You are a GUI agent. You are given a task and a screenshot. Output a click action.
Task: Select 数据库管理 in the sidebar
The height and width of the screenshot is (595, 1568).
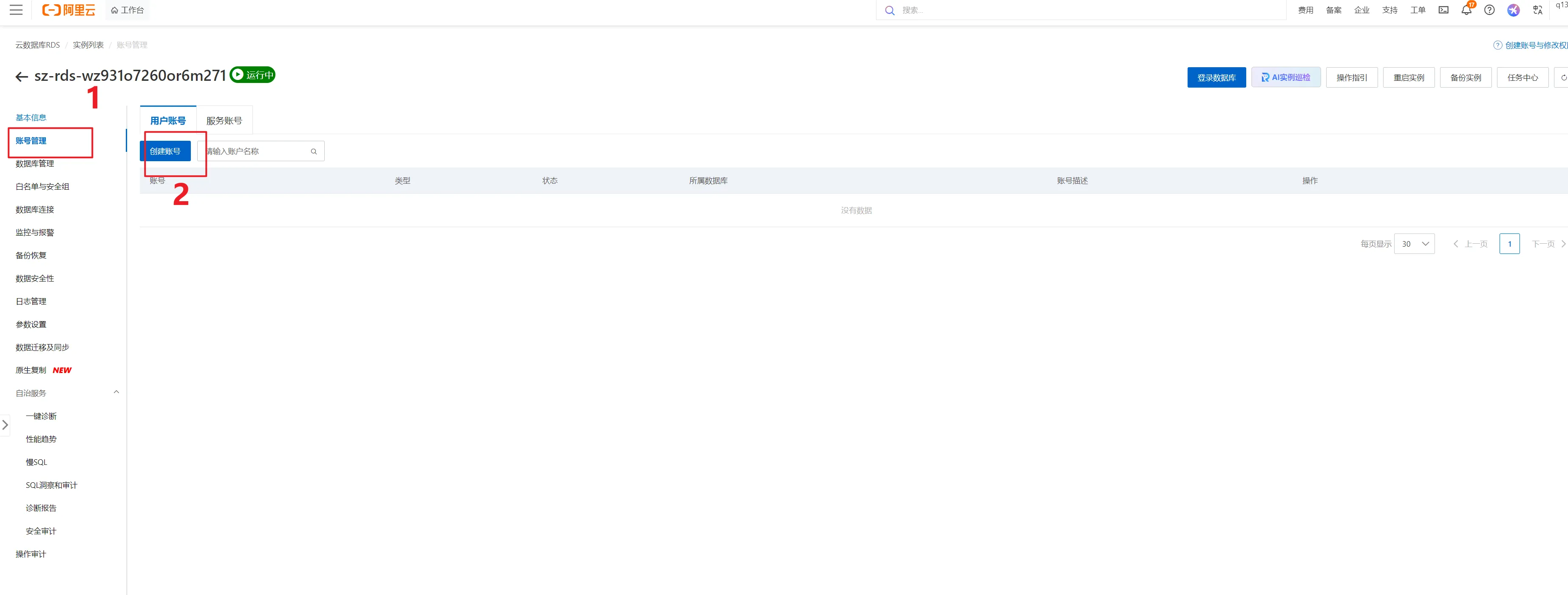pyautogui.click(x=35, y=163)
